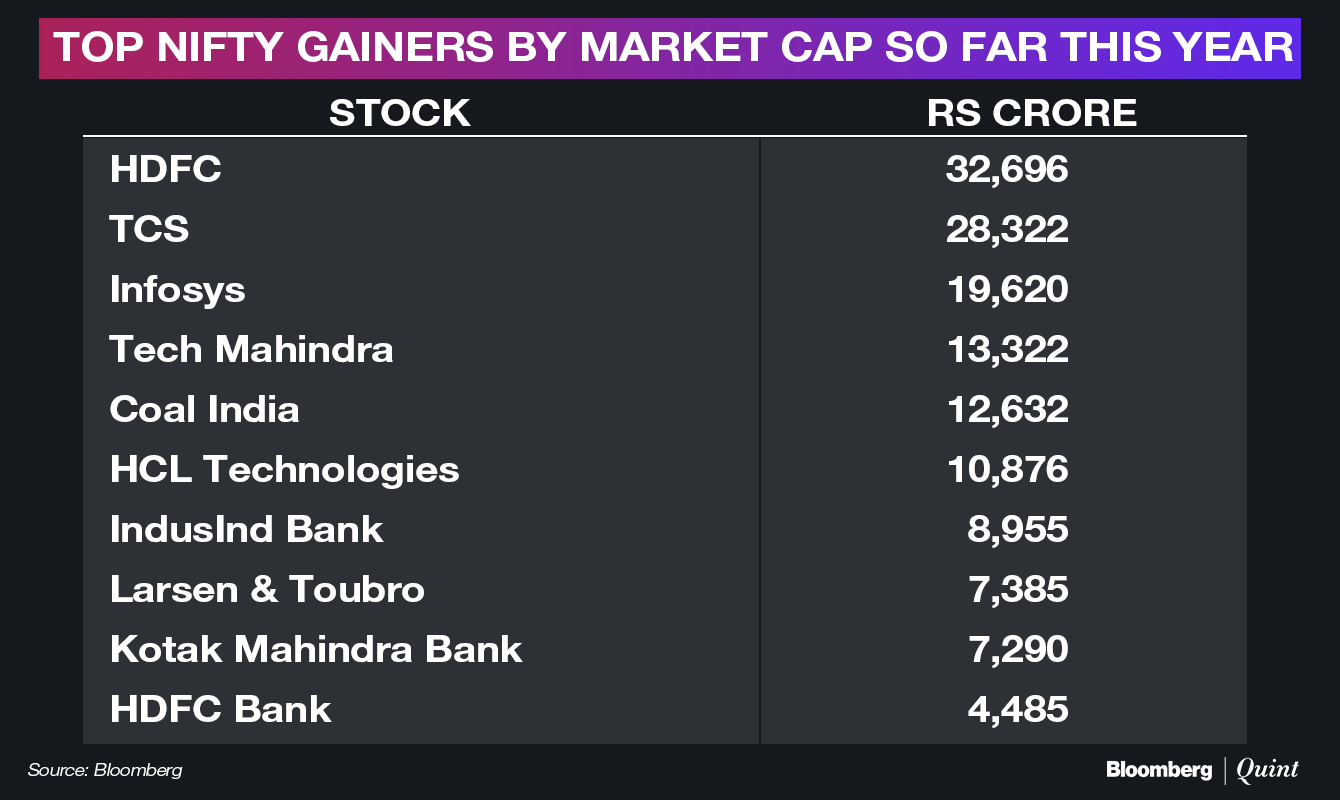Click Tech Mahindra in the table
This screenshot has height=800, width=1340.
[252, 349]
